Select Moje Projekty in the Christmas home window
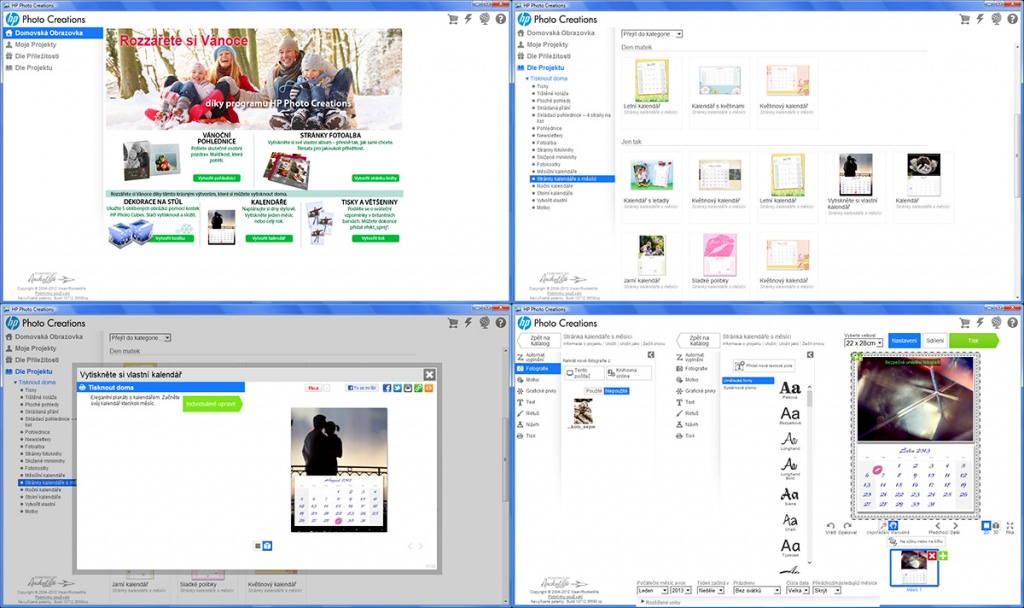The width and height of the screenshot is (1024, 608). (x=35, y=44)
